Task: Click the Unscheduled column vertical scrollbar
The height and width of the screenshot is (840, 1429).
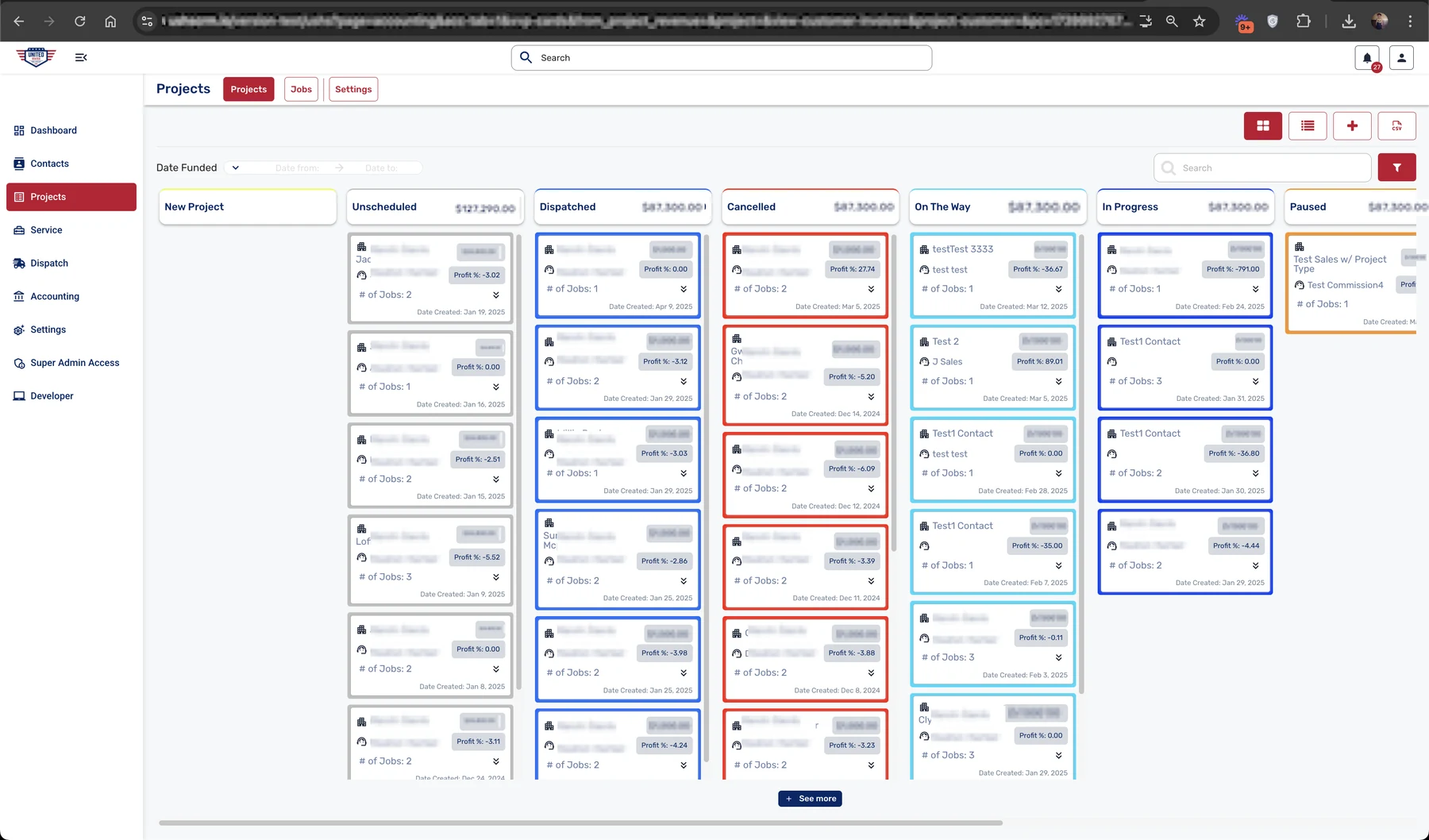Action: tap(519, 460)
